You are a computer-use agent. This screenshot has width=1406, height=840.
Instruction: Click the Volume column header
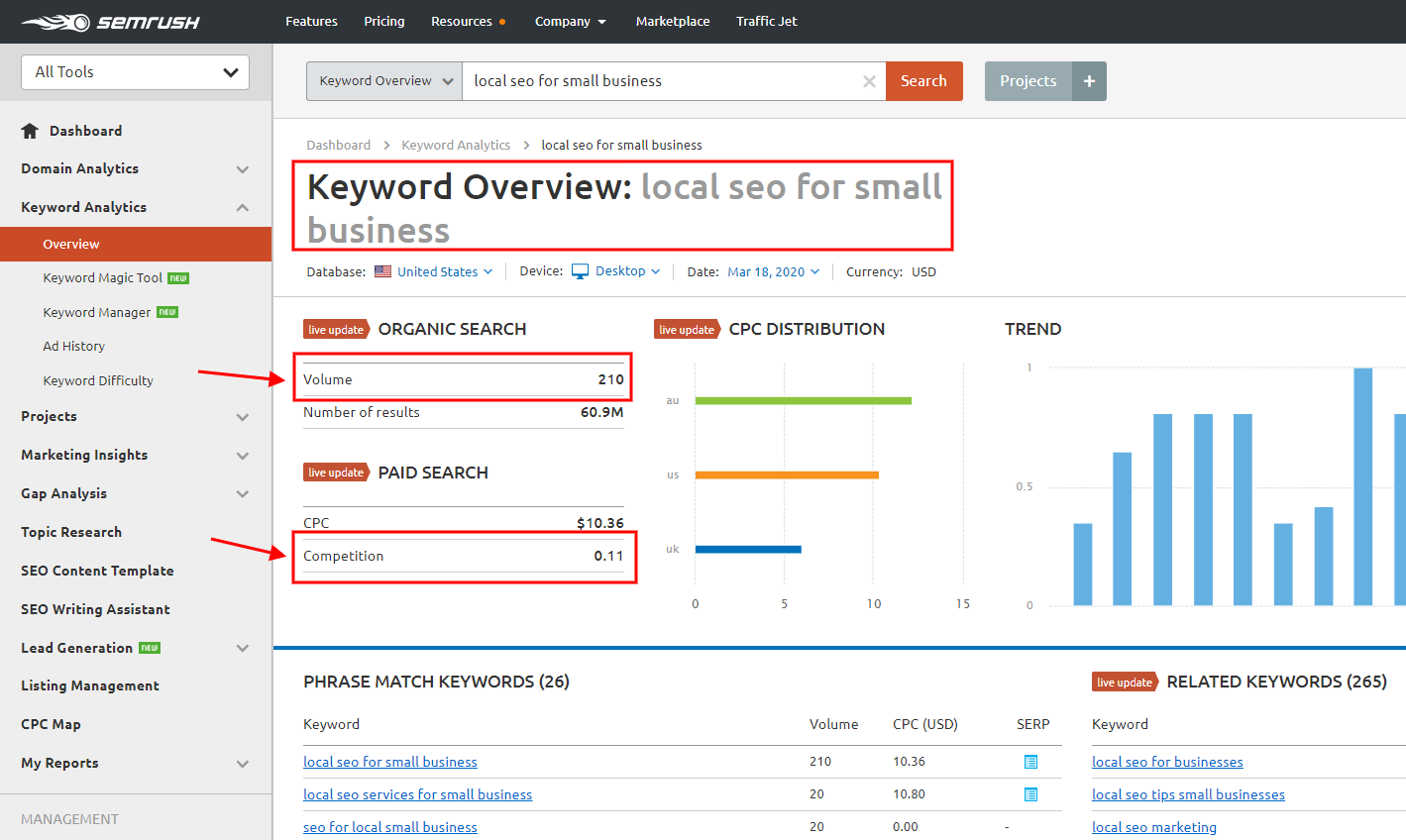[834, 724]
